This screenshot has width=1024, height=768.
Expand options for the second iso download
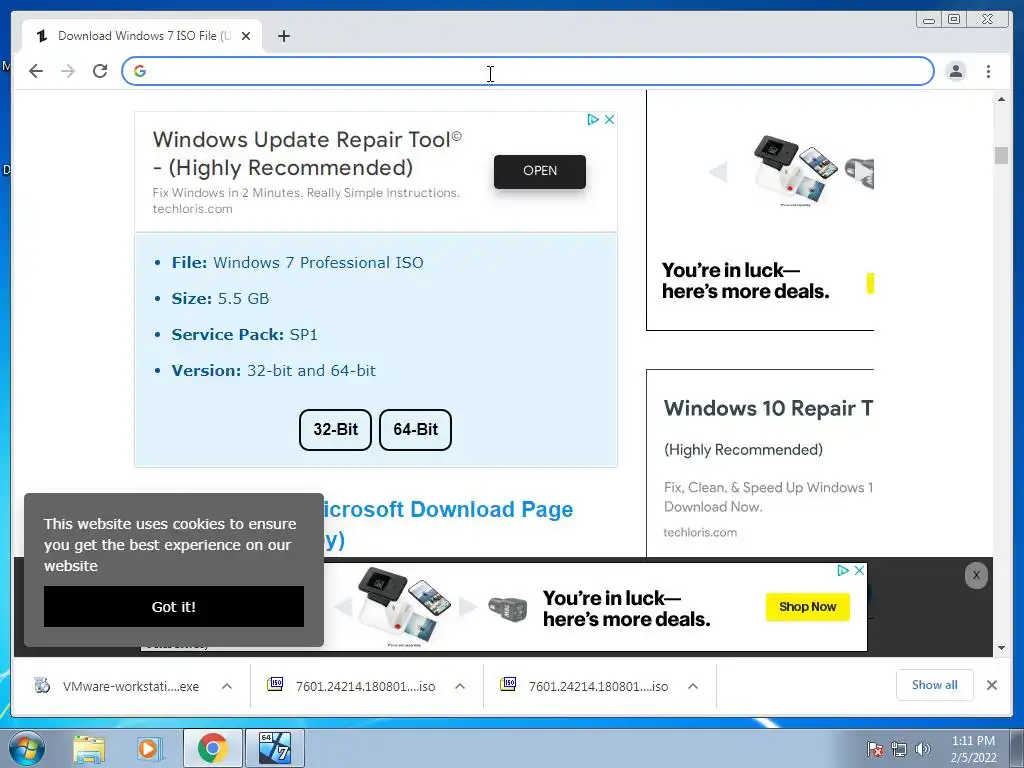point(693,686)
